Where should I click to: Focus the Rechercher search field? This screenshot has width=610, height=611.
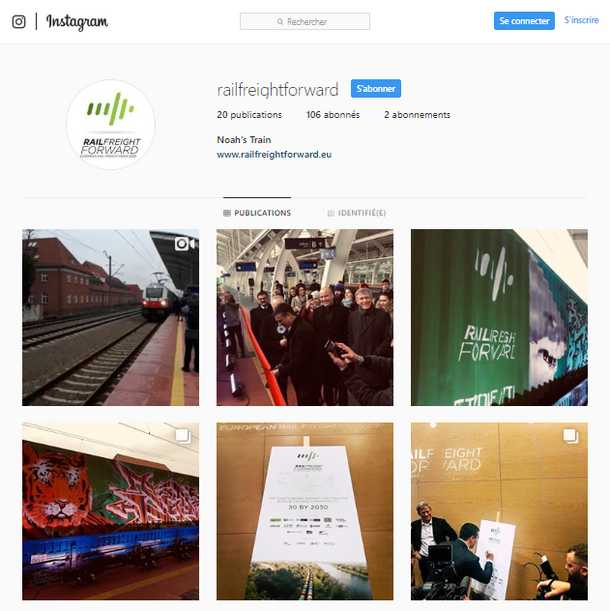pyautogui.click(x=305, y=21)
